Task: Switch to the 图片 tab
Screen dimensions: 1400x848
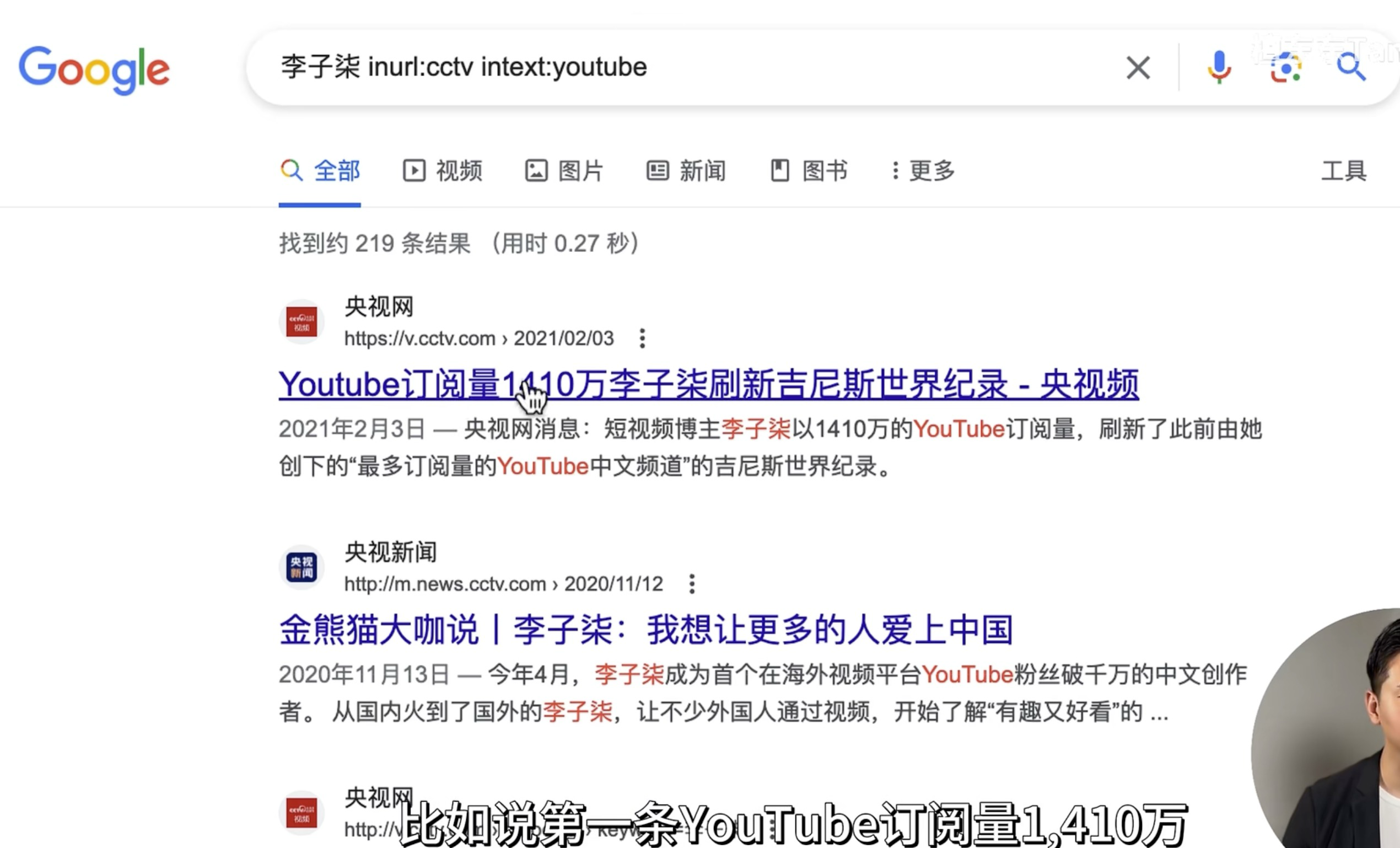Action: click(x=564, y=171)
